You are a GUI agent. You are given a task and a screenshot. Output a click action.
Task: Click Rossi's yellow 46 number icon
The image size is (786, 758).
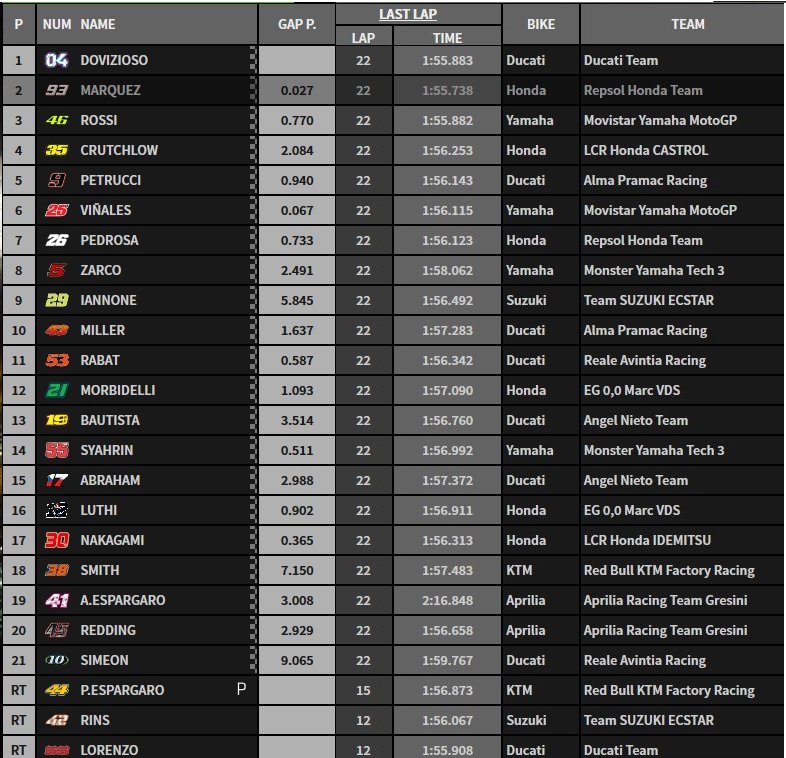tap(56, 120)
